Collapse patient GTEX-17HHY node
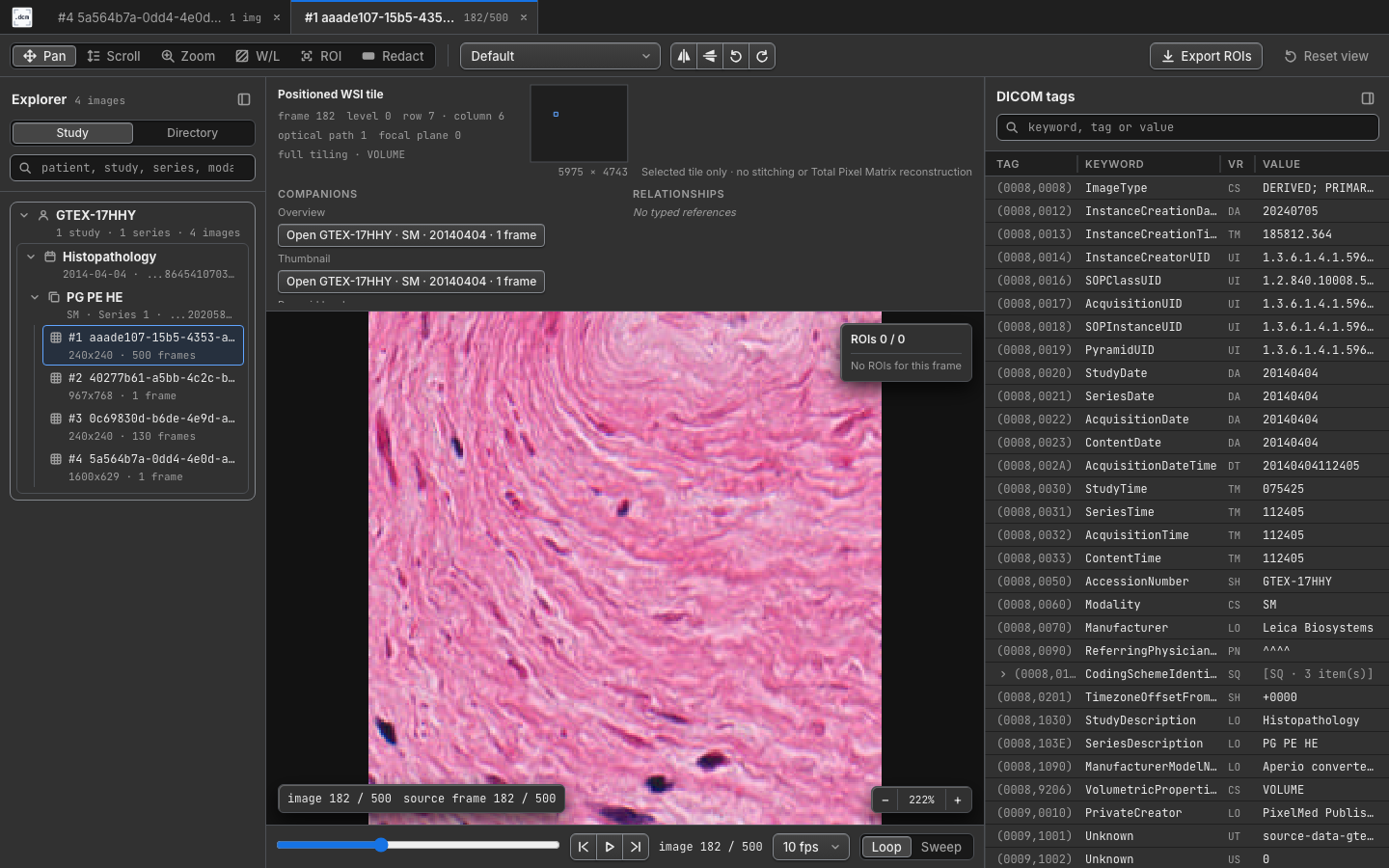Screen dimensions: 1389x868 [24, 215]
